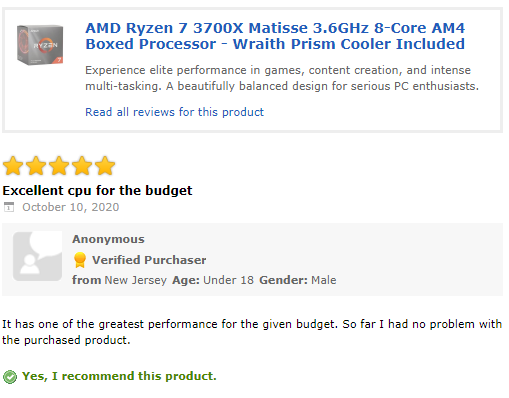The width and height of the screenshot is (509, 398).
Task: Click the product description paragraph
Action: coord(282,78)
